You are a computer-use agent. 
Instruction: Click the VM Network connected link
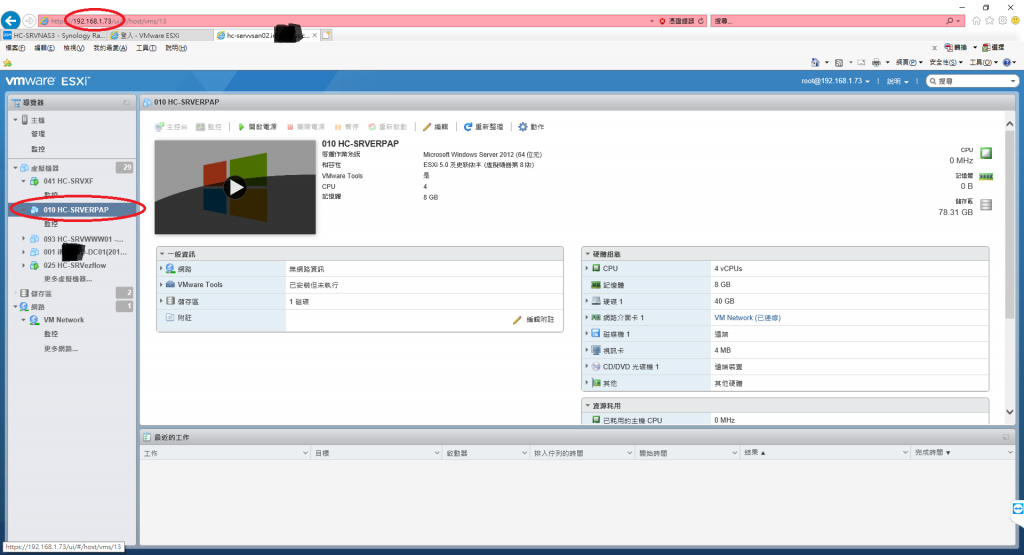pos(747,318)
